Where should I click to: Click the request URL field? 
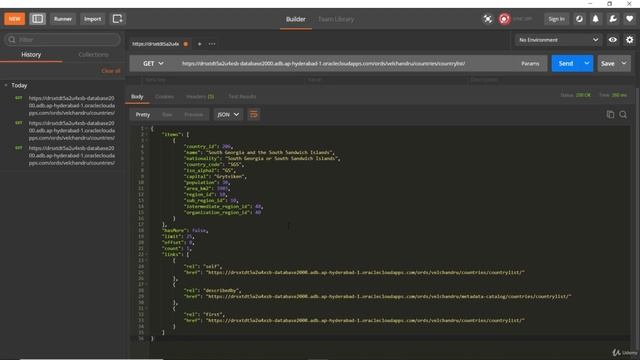[x=323, y=64]
